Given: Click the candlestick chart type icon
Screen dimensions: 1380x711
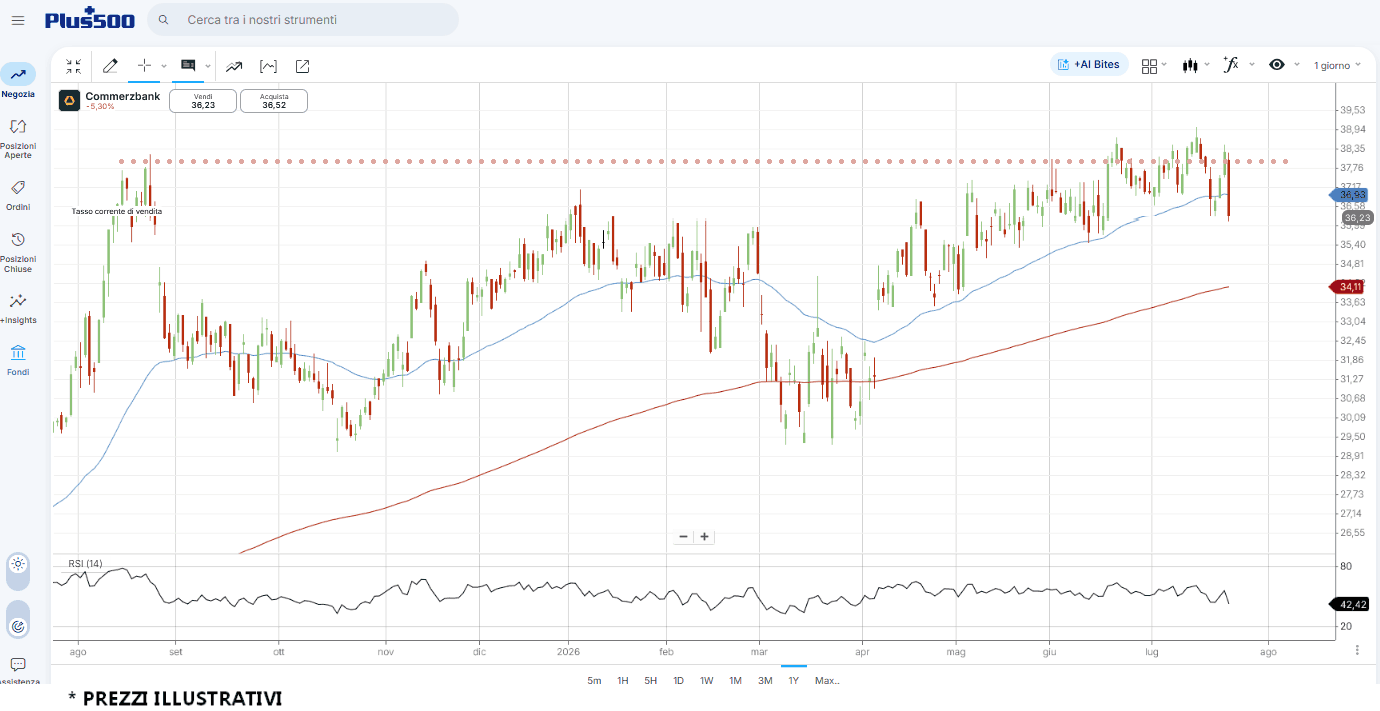Looking at the screenshot, I should (x=1190, y=65).
